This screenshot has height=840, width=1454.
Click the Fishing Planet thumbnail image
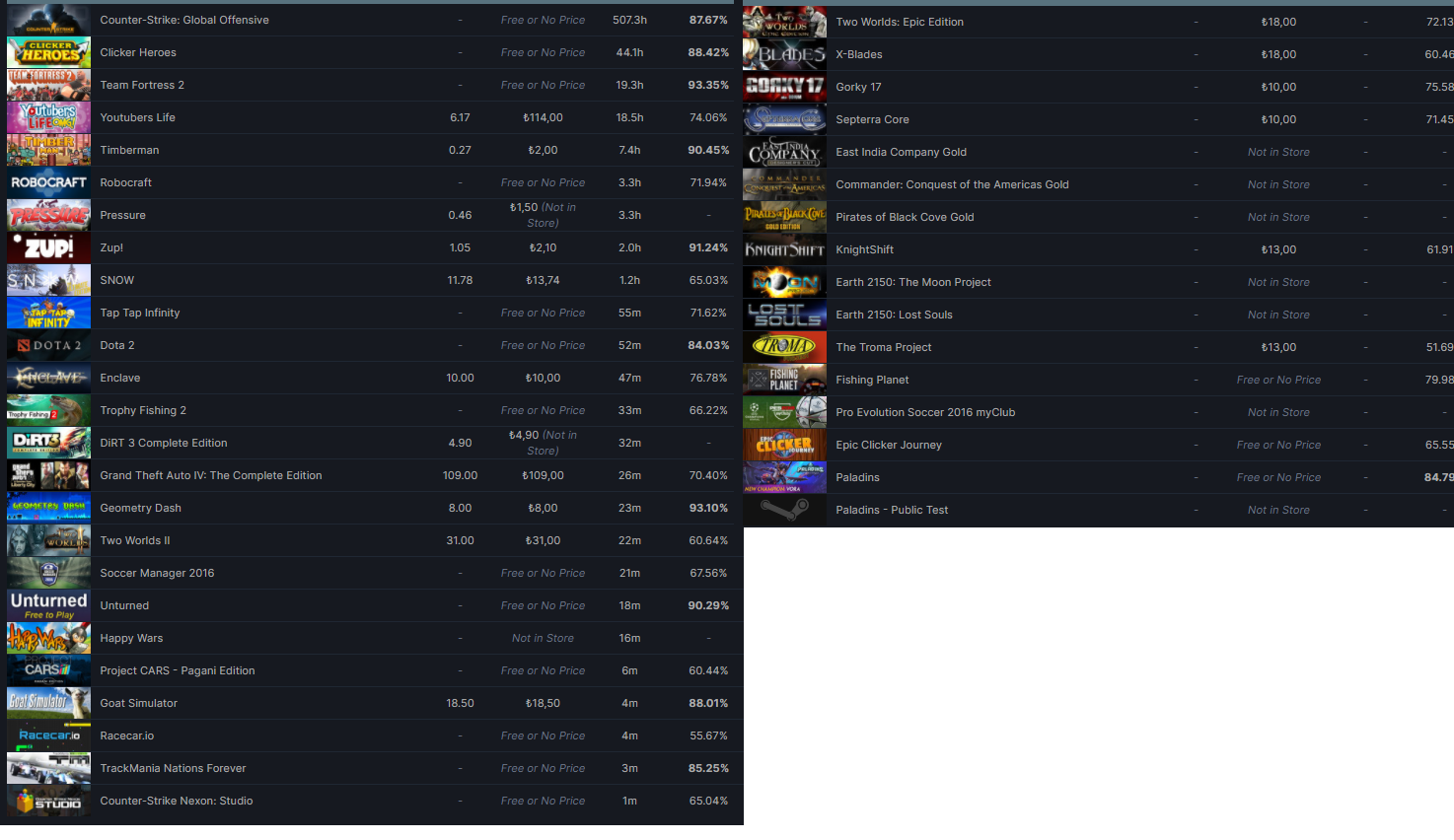(784, 380)
